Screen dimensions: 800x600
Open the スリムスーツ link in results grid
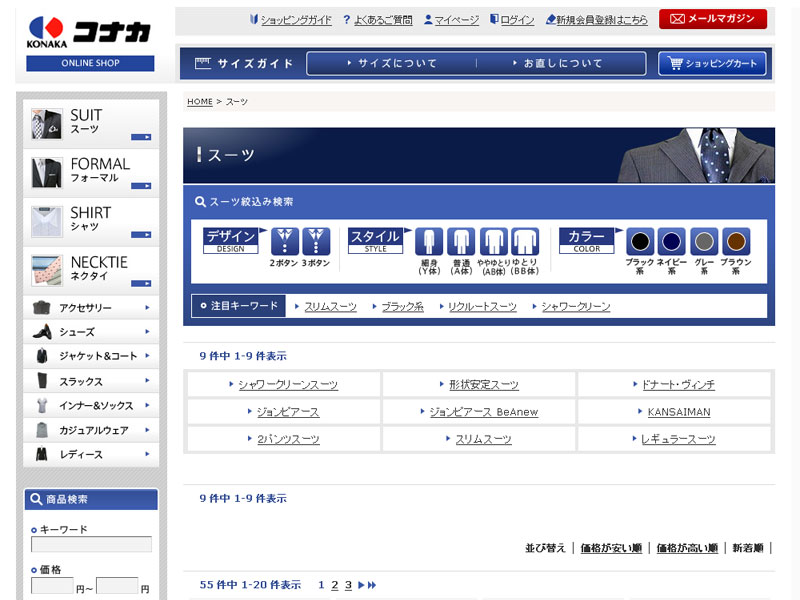[x=483, y=439]
